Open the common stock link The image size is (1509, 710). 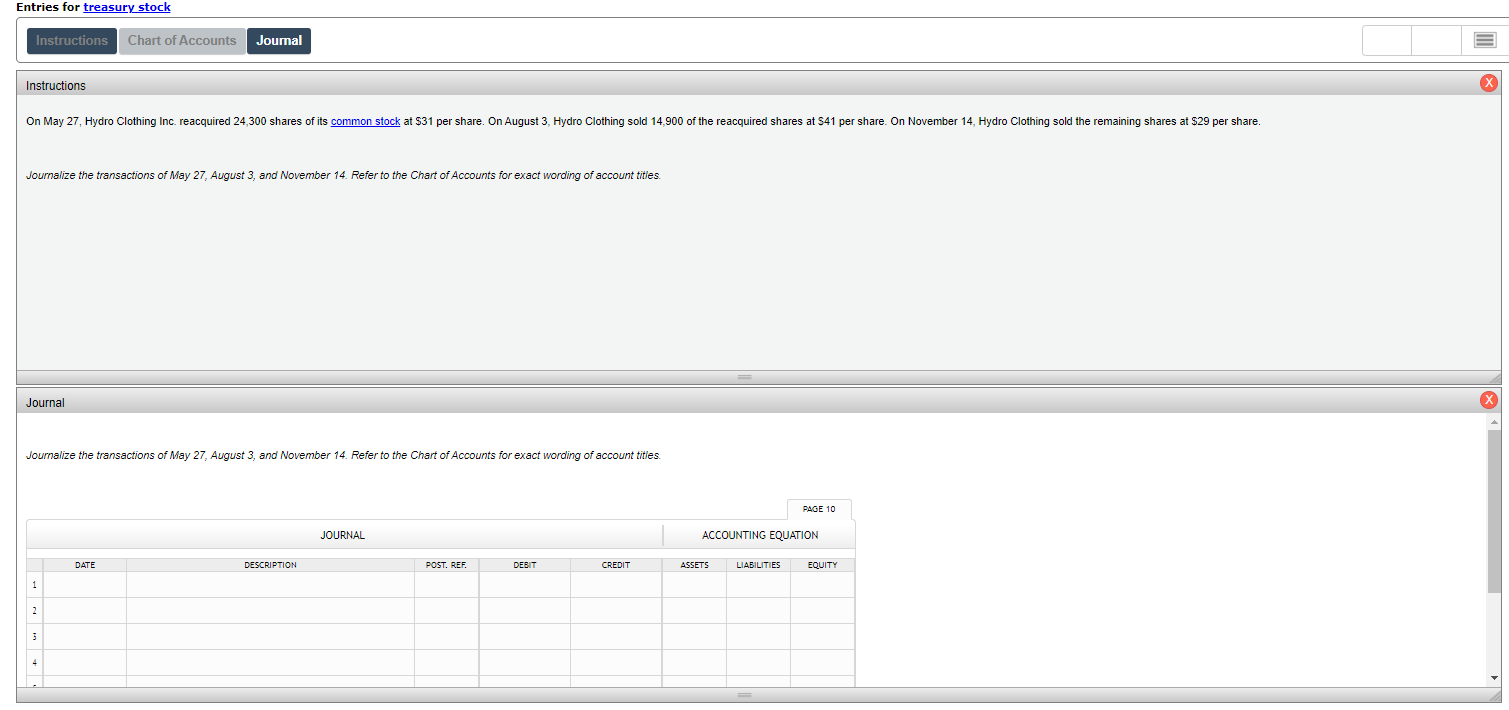click(x=365, y=121)
